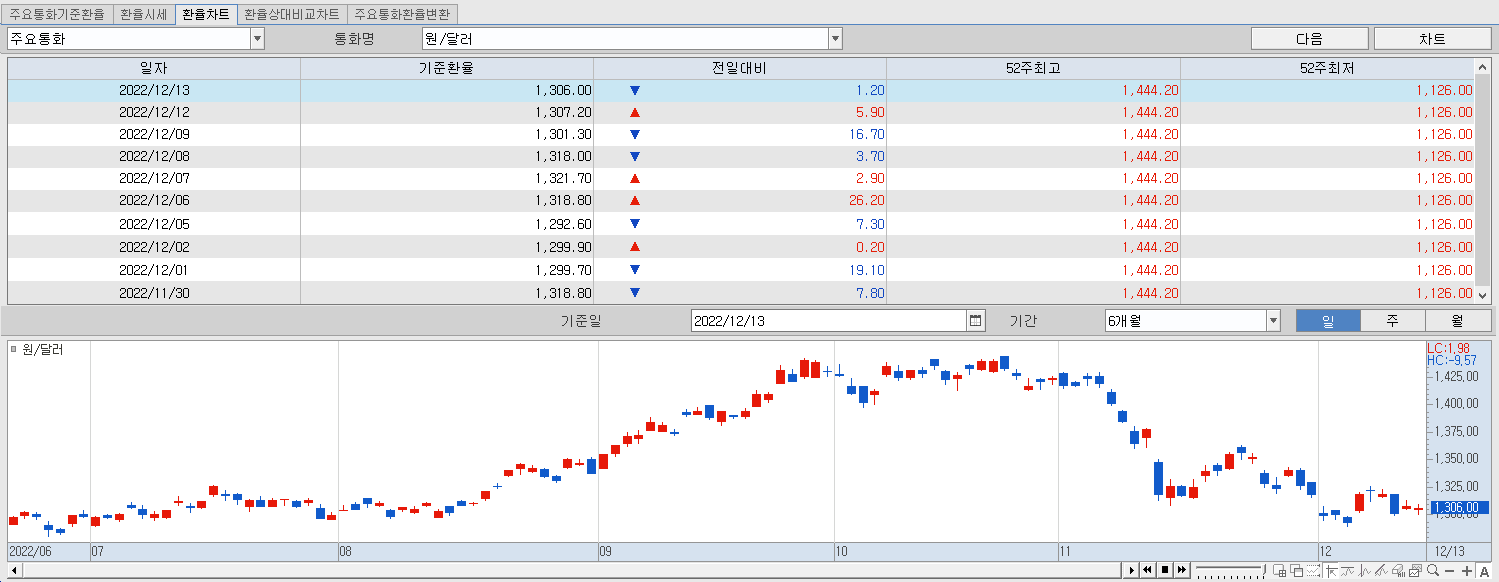Switch to the 환율차트 tab

coord(205,15)
